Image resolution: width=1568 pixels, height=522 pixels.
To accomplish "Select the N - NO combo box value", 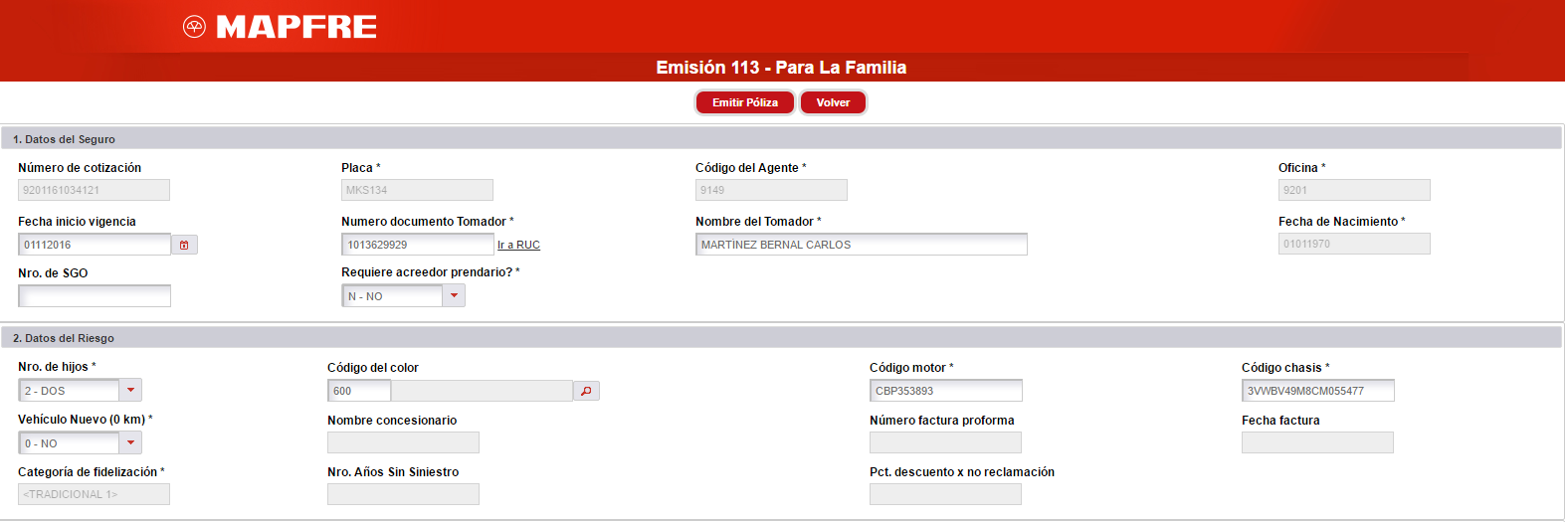I will point(392,295).
